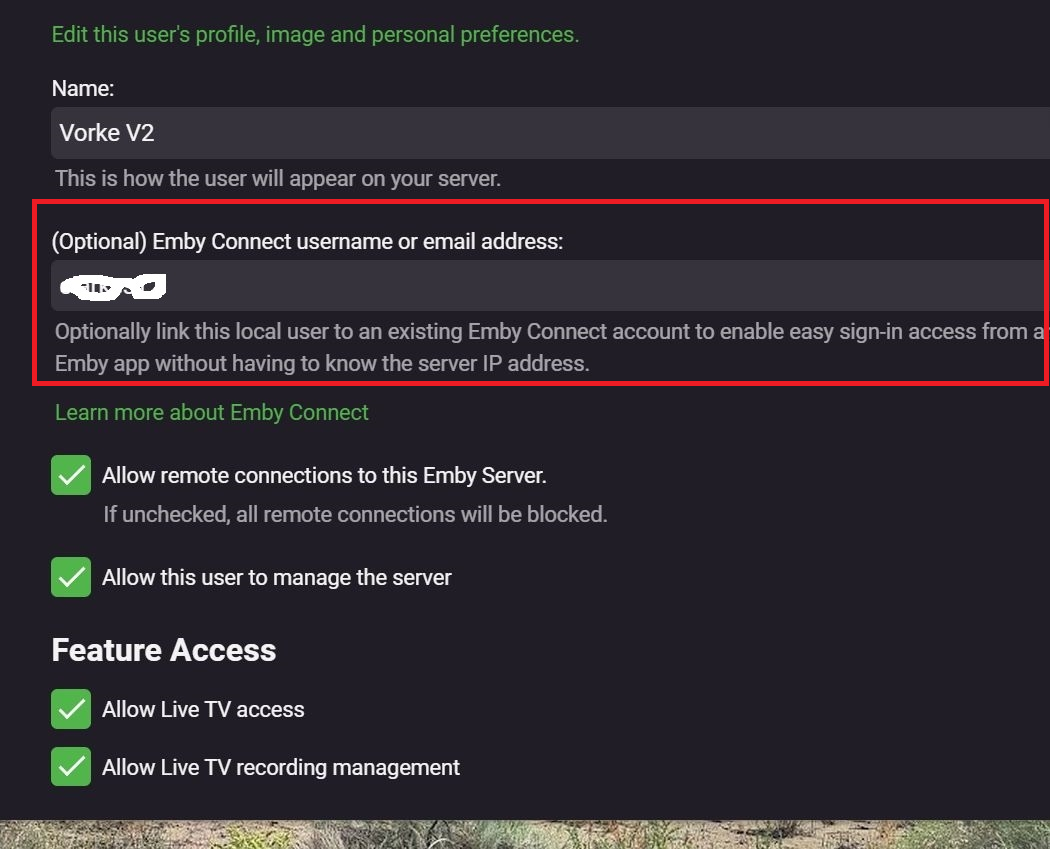This screenshot has height=849, width=1050.
Task: Click the green 'Edit this user's profile' text
Action: [x=315, y=34]
